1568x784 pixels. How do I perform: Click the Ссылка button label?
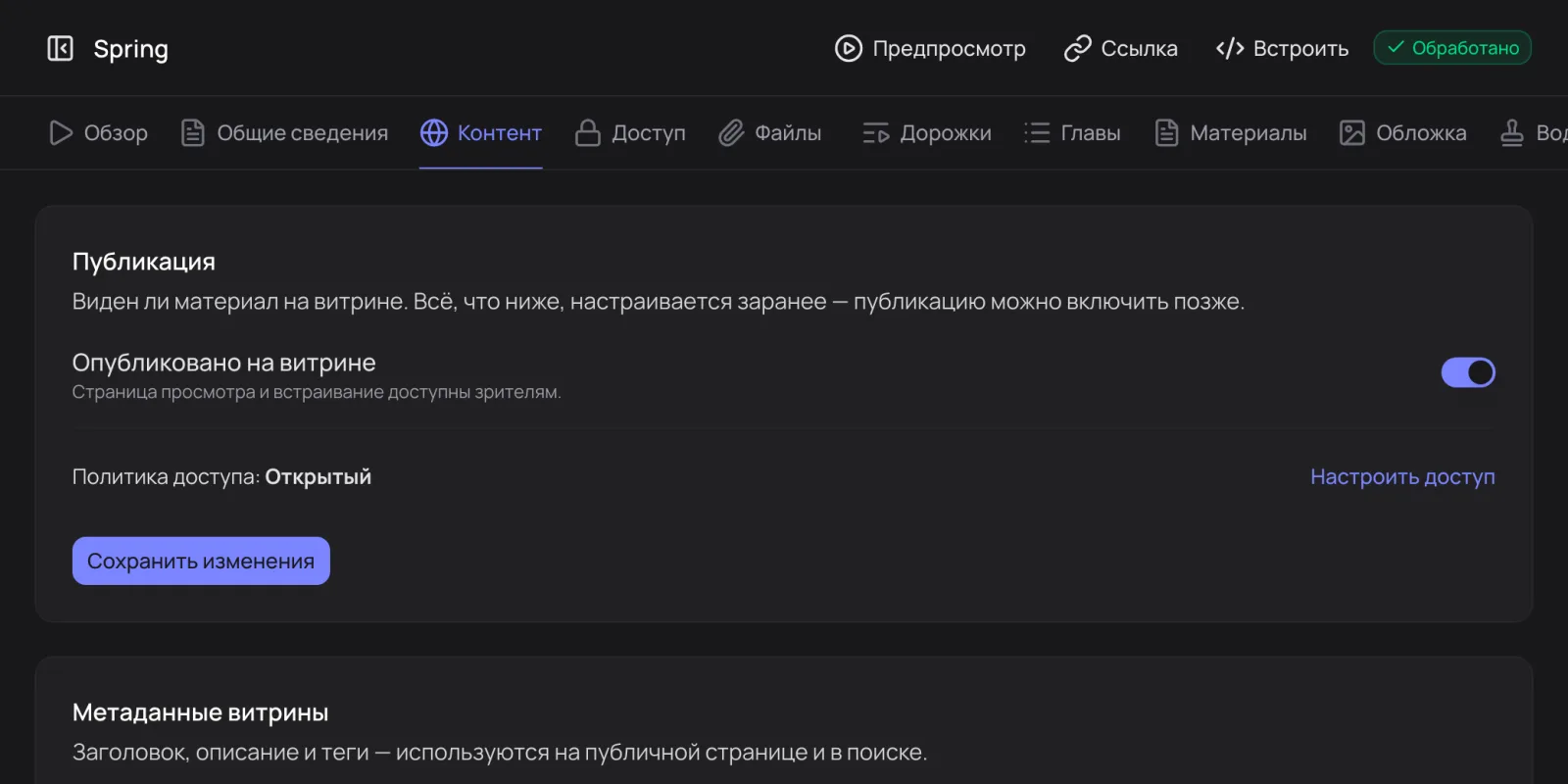[x=1140, y=48]
